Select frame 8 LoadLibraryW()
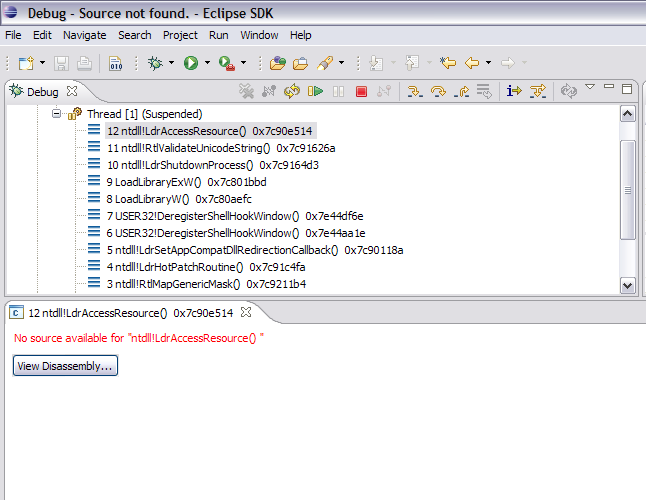Screen dimensions: 646x500 pos(179,199)
